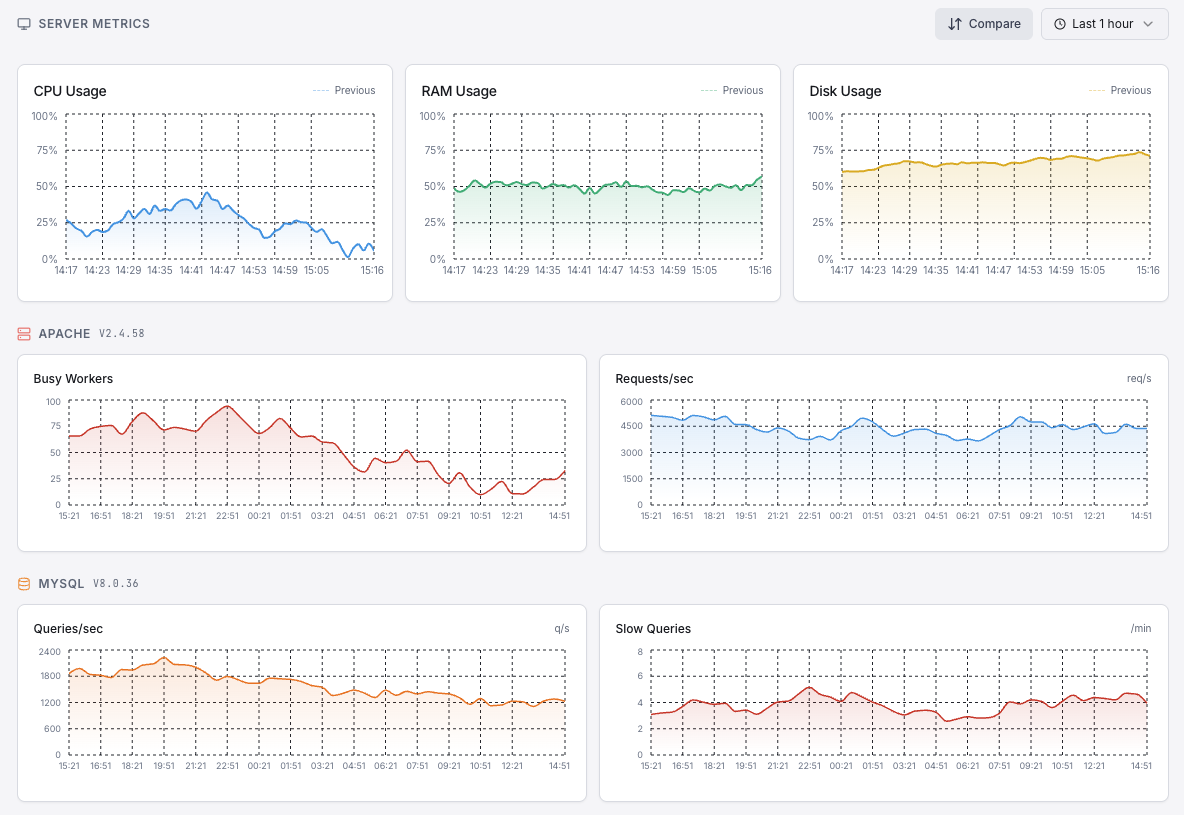1184x815 pixels.
Task: Click the q/s unit label on Queries/sec chart
Action: (x=562, y=628)
